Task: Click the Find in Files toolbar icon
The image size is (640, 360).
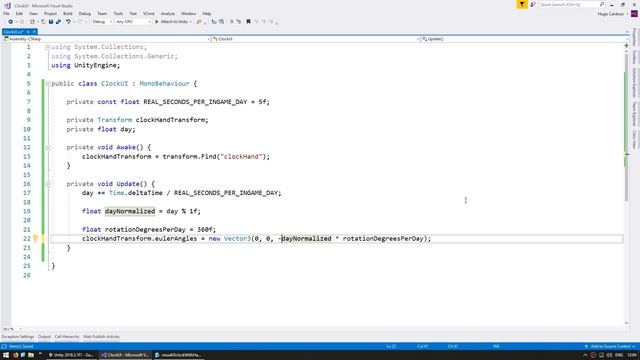Action: click(x=199, y=22)
